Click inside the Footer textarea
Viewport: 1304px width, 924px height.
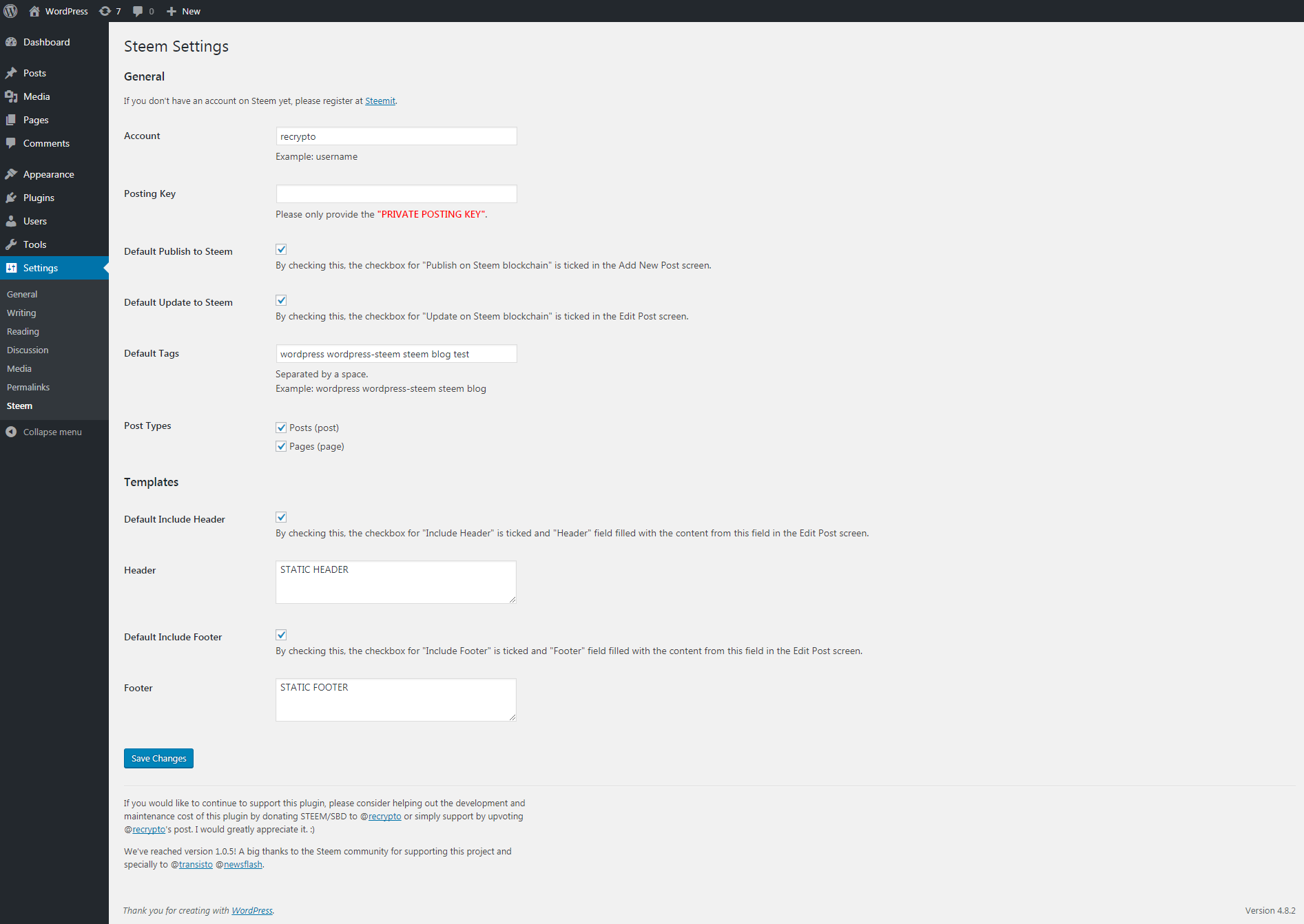(x=396, y=700)
